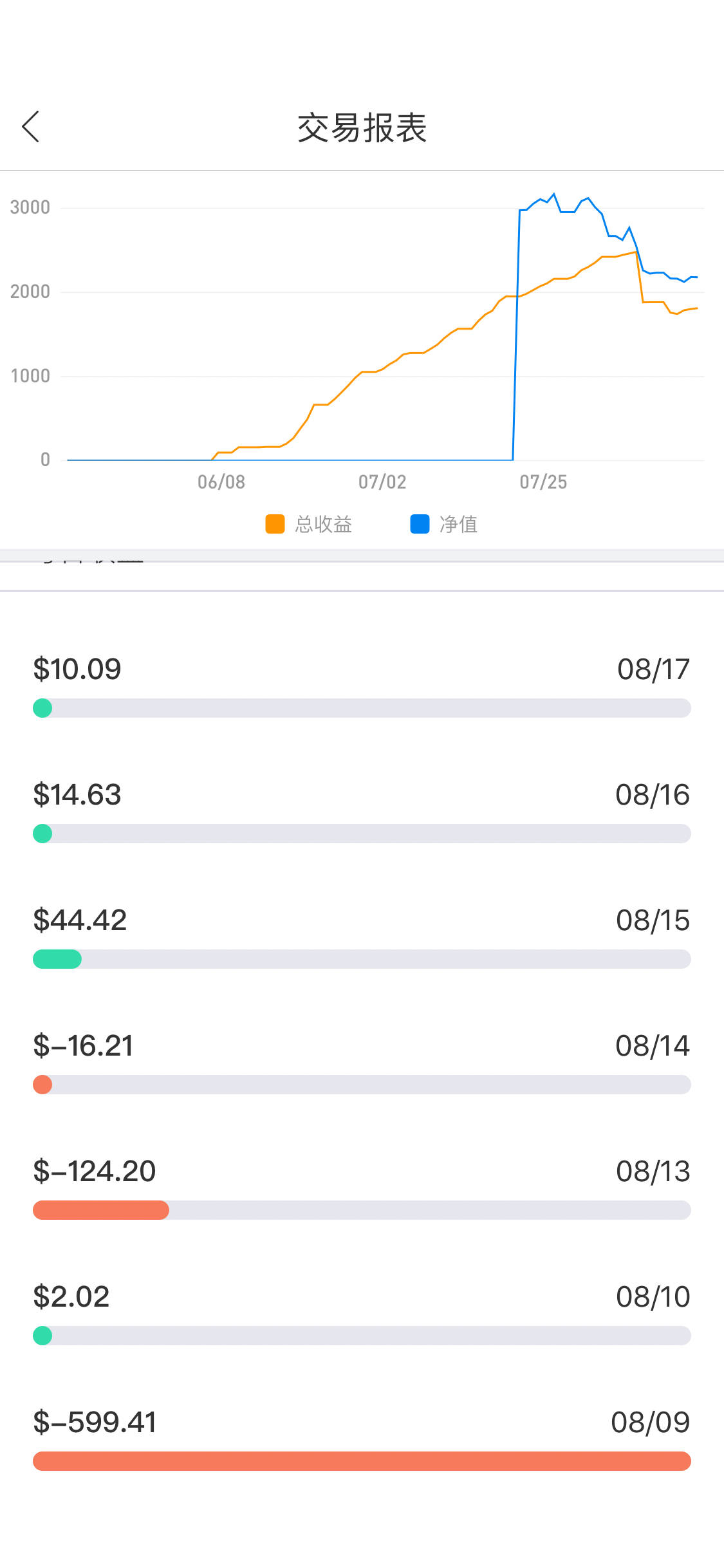
Task: Click the 08/17 date label
Action: (653, 669)
